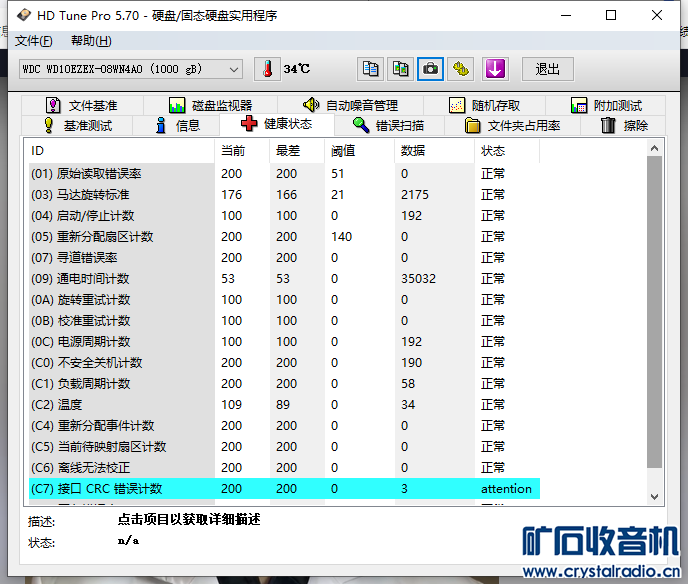The image size is (688, 584).
Task: Select row (0C) 电源周期计数
Action: pos(284,342)
